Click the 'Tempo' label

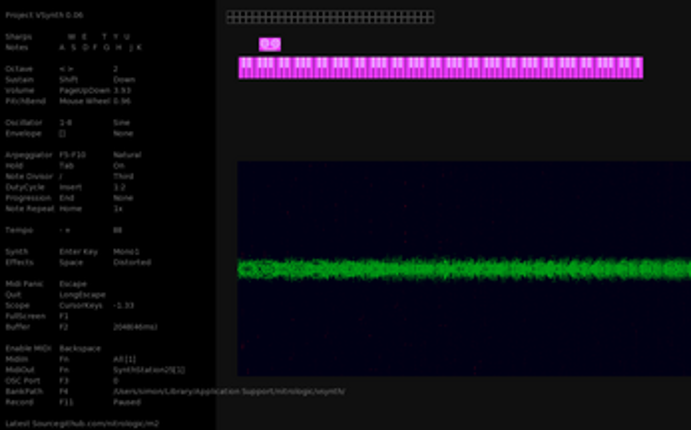19,230
